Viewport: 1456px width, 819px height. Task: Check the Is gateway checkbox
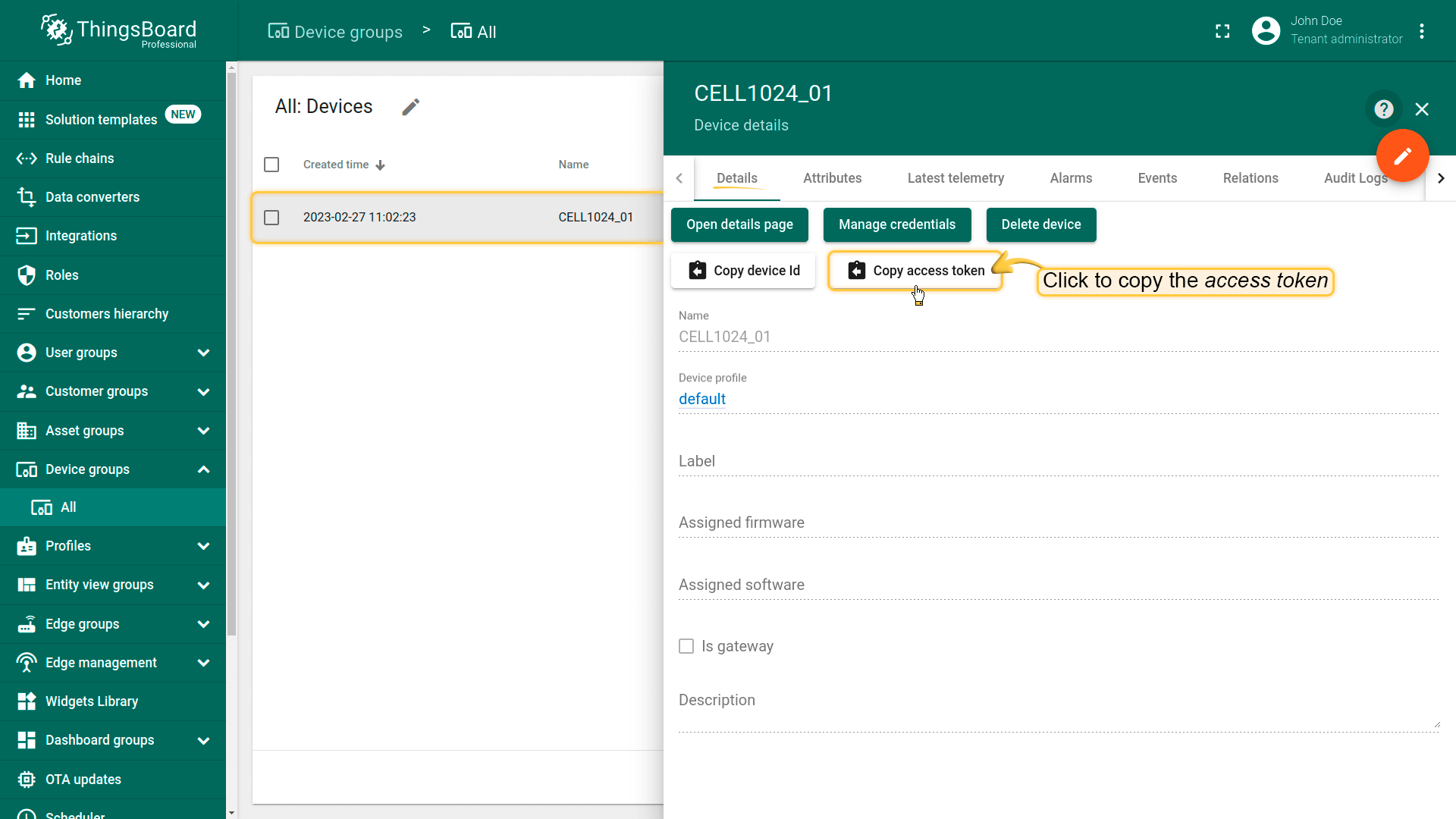686,646
